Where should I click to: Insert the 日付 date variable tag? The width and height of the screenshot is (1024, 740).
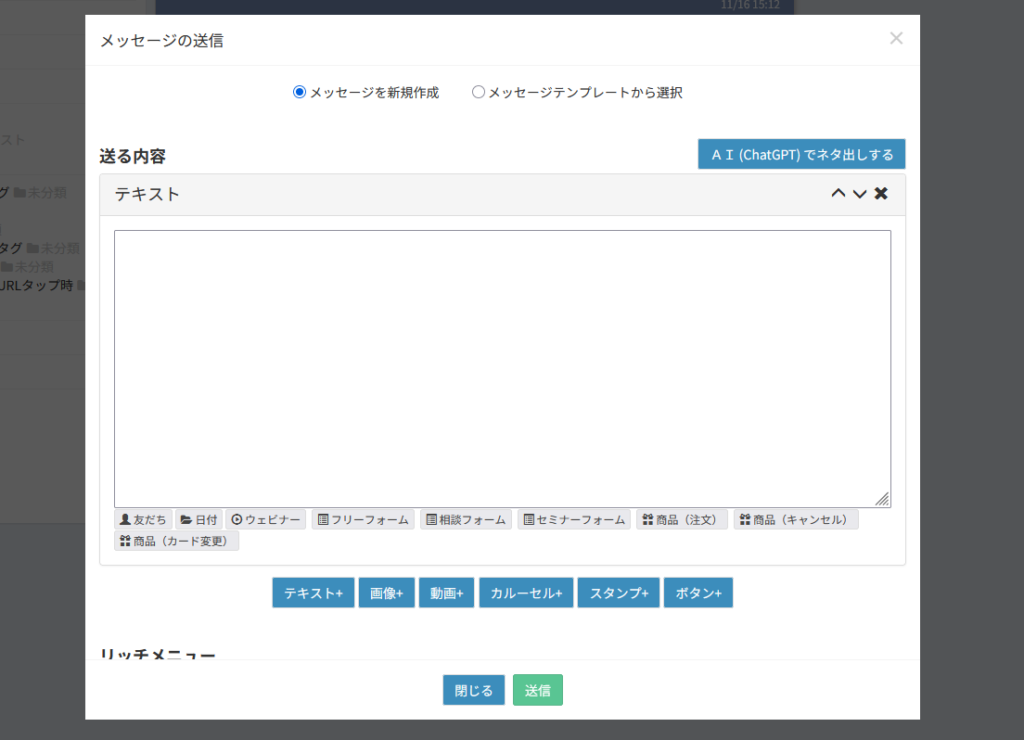pyautogui.click(x=198, y=520)
